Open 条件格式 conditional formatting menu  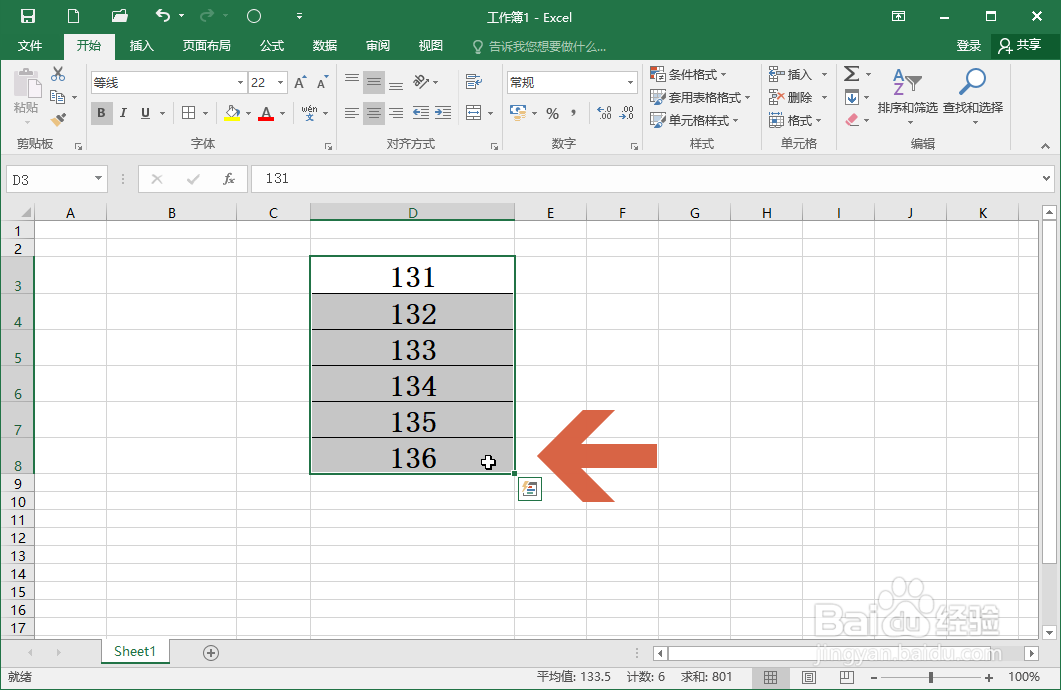689,74
